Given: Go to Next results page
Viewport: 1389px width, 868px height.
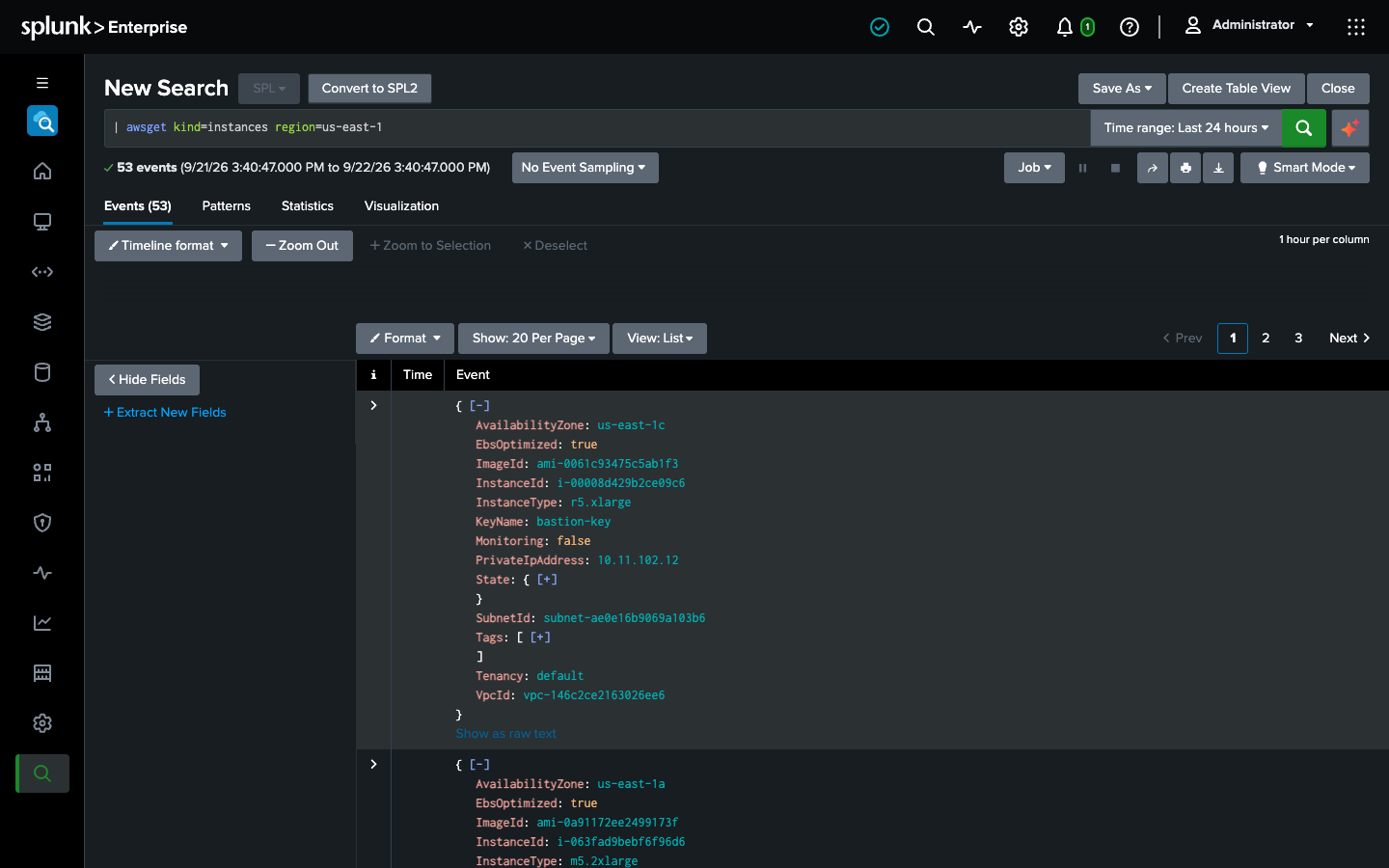Looking at the screenshot, I should click(1349, 339).
